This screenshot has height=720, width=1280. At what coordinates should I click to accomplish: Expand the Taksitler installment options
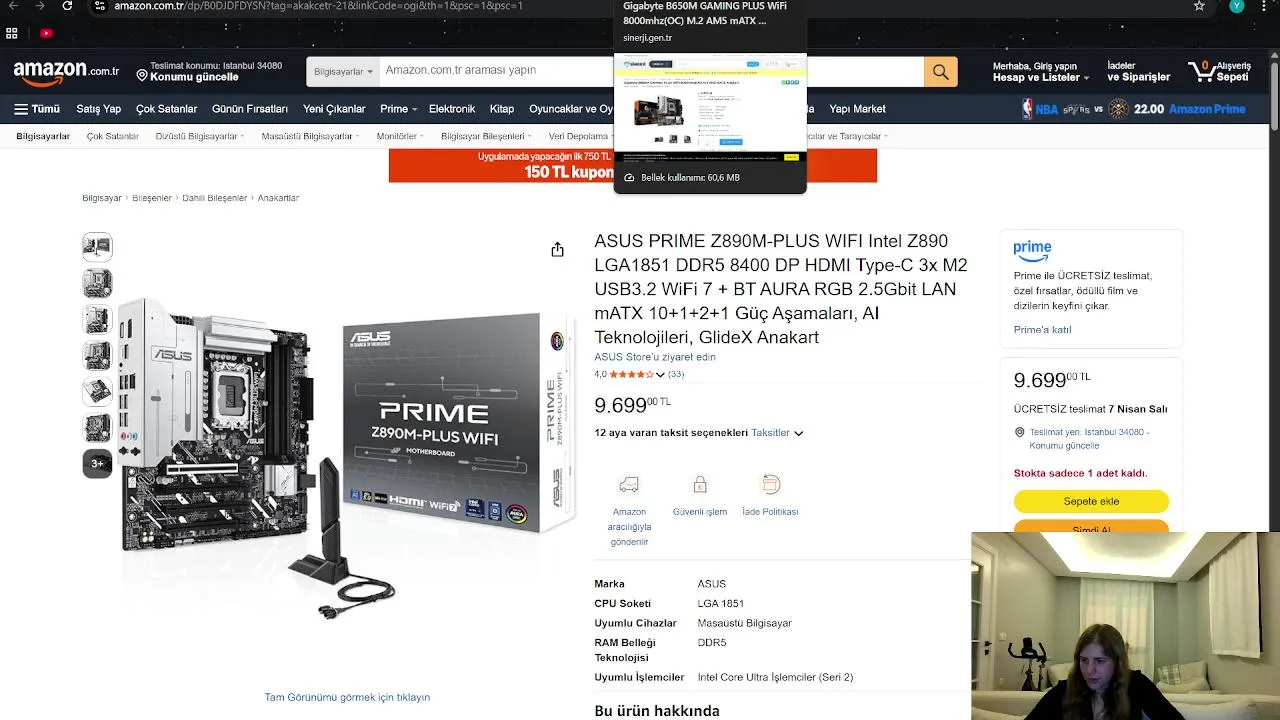pos(777,433)
